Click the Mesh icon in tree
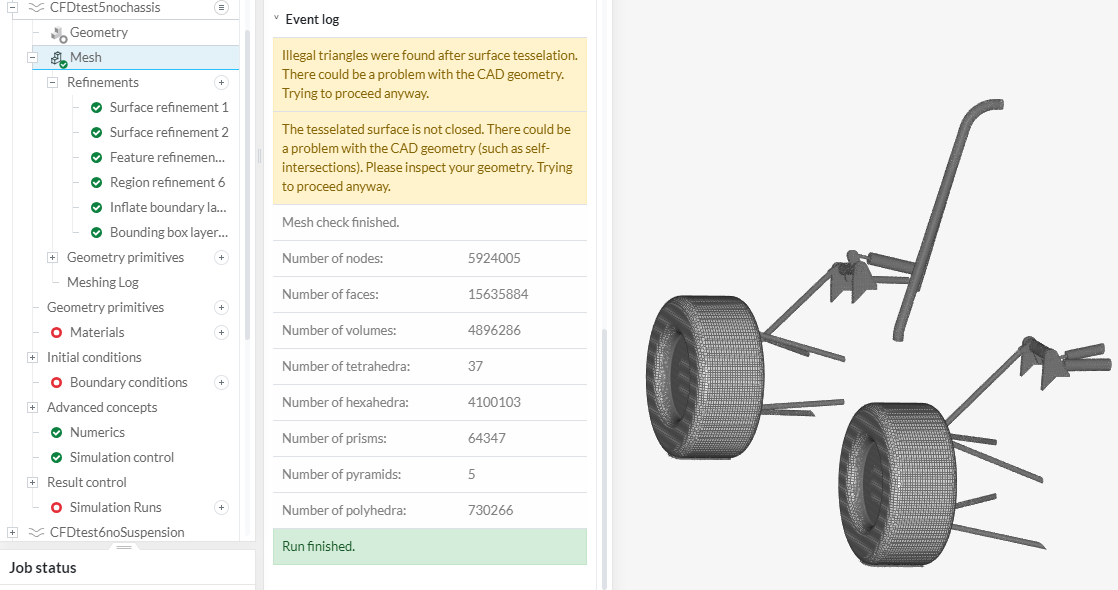 [x=58, y=58]
